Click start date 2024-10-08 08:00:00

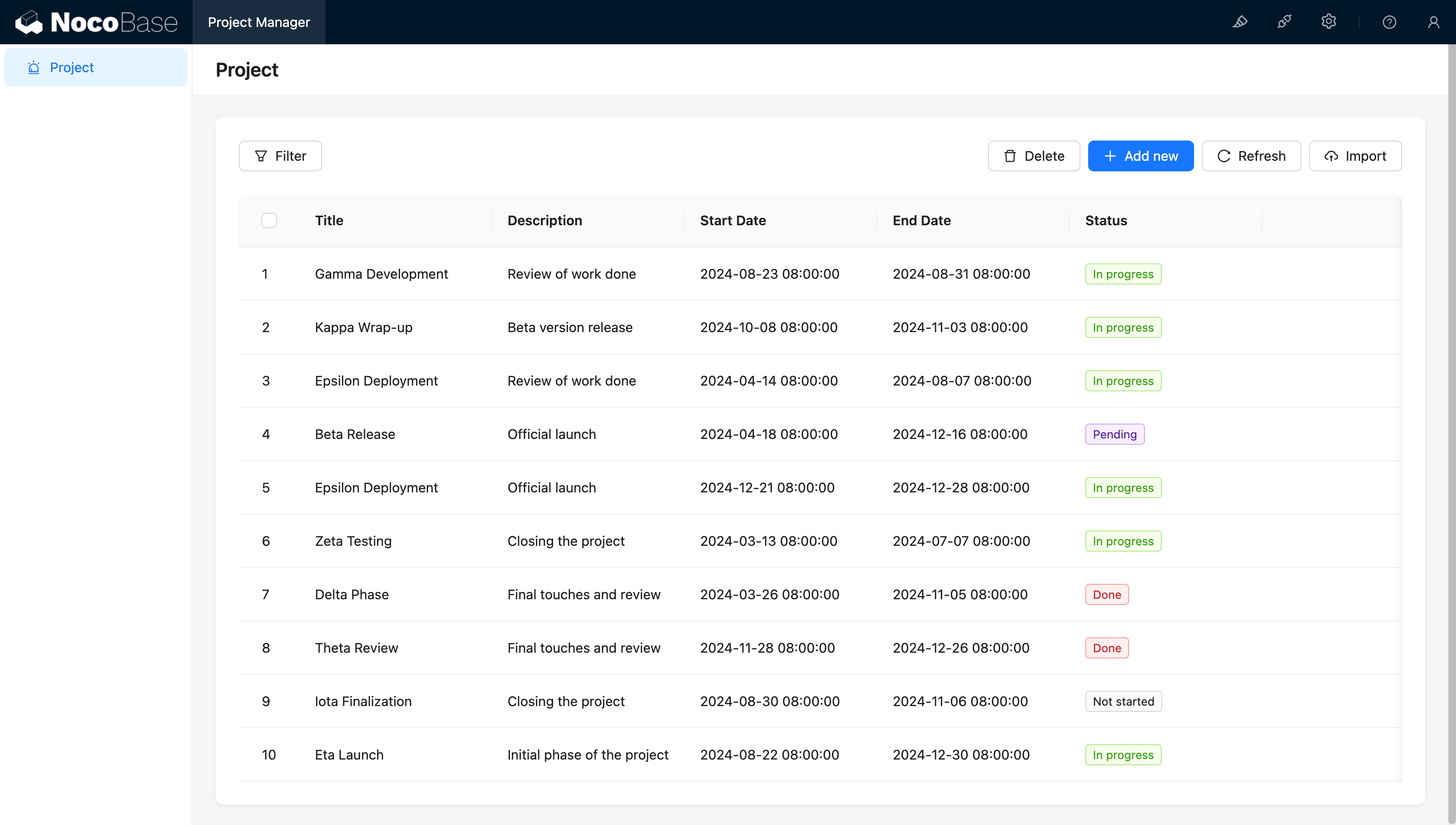768,327
